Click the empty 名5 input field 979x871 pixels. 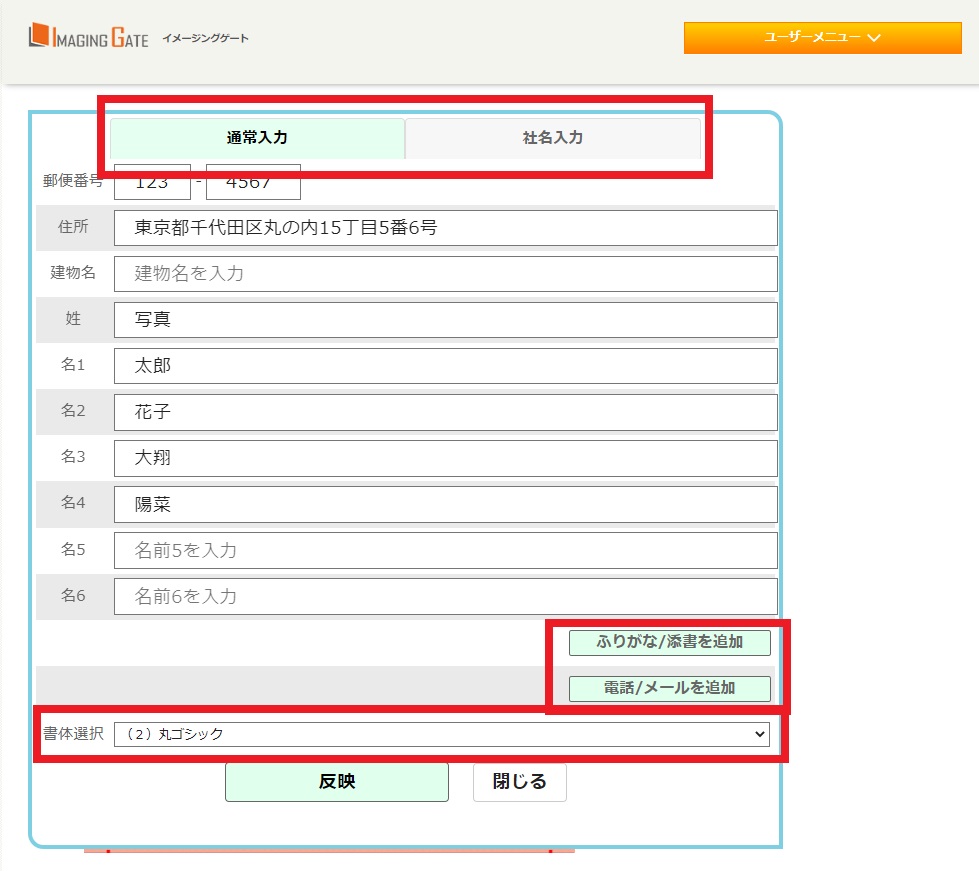click(x=447, y=549)
